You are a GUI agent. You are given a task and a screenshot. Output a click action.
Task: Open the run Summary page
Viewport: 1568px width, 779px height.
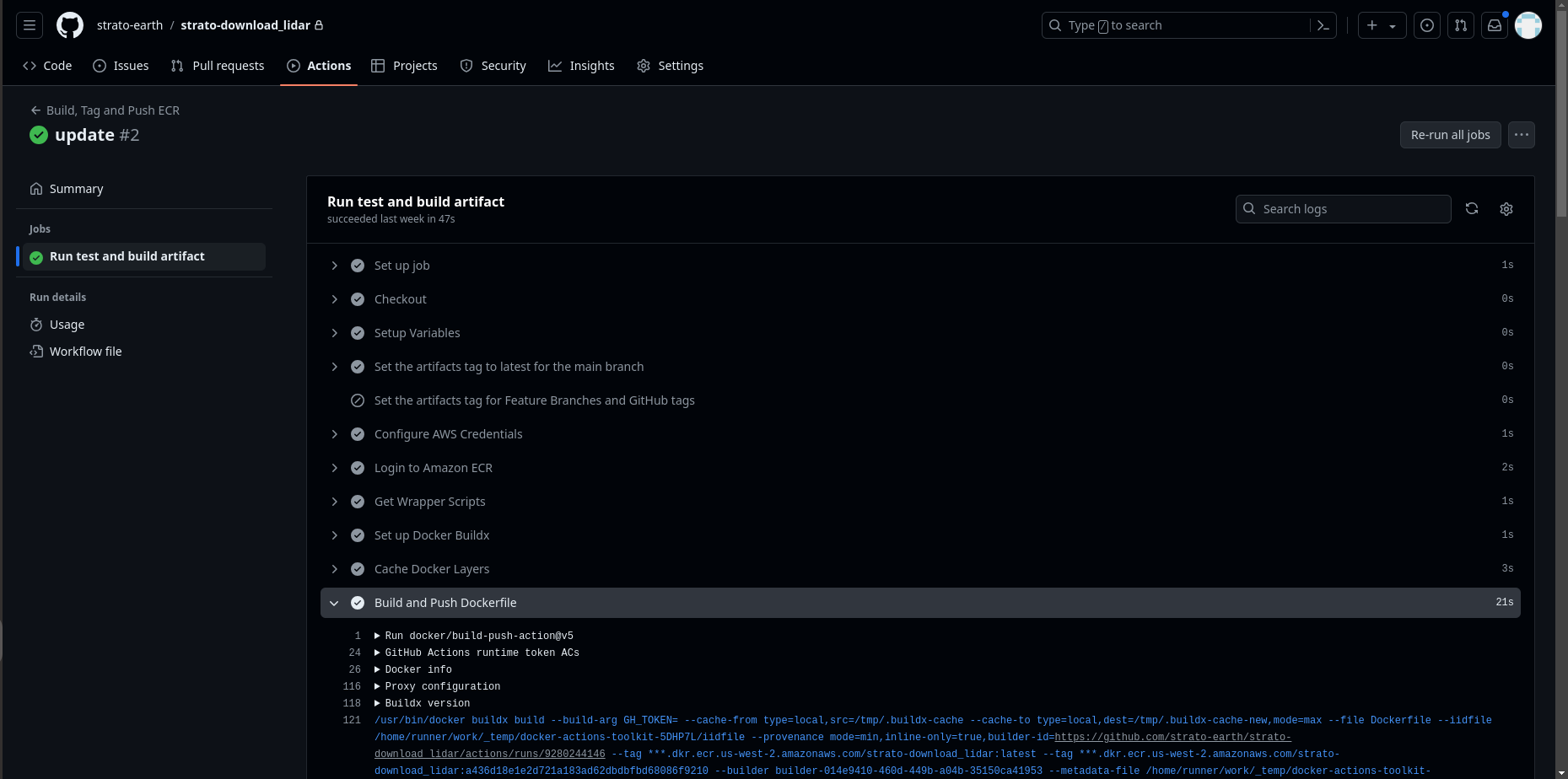tap(144, 189)
